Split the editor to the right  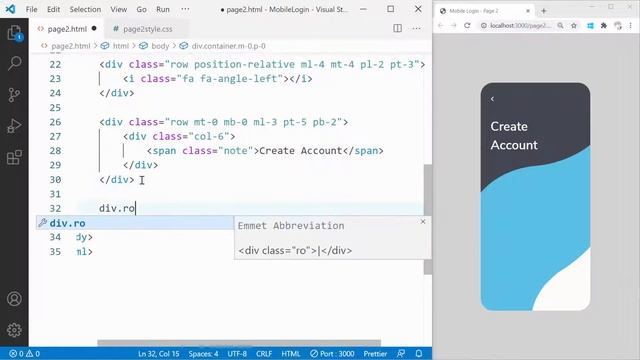pyautogui.click(x=397, y=28)
